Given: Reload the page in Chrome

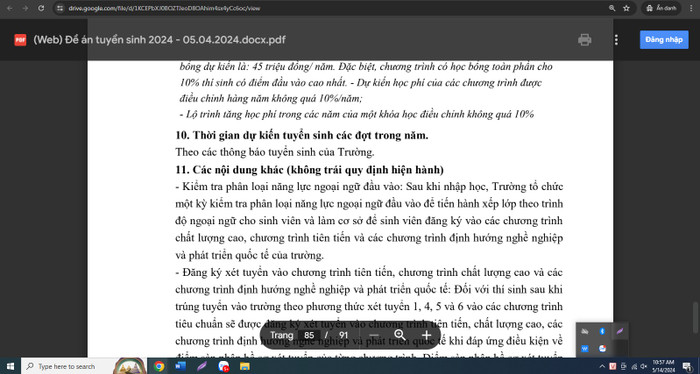Looking at the screenshot, I should tap(41, 8).
